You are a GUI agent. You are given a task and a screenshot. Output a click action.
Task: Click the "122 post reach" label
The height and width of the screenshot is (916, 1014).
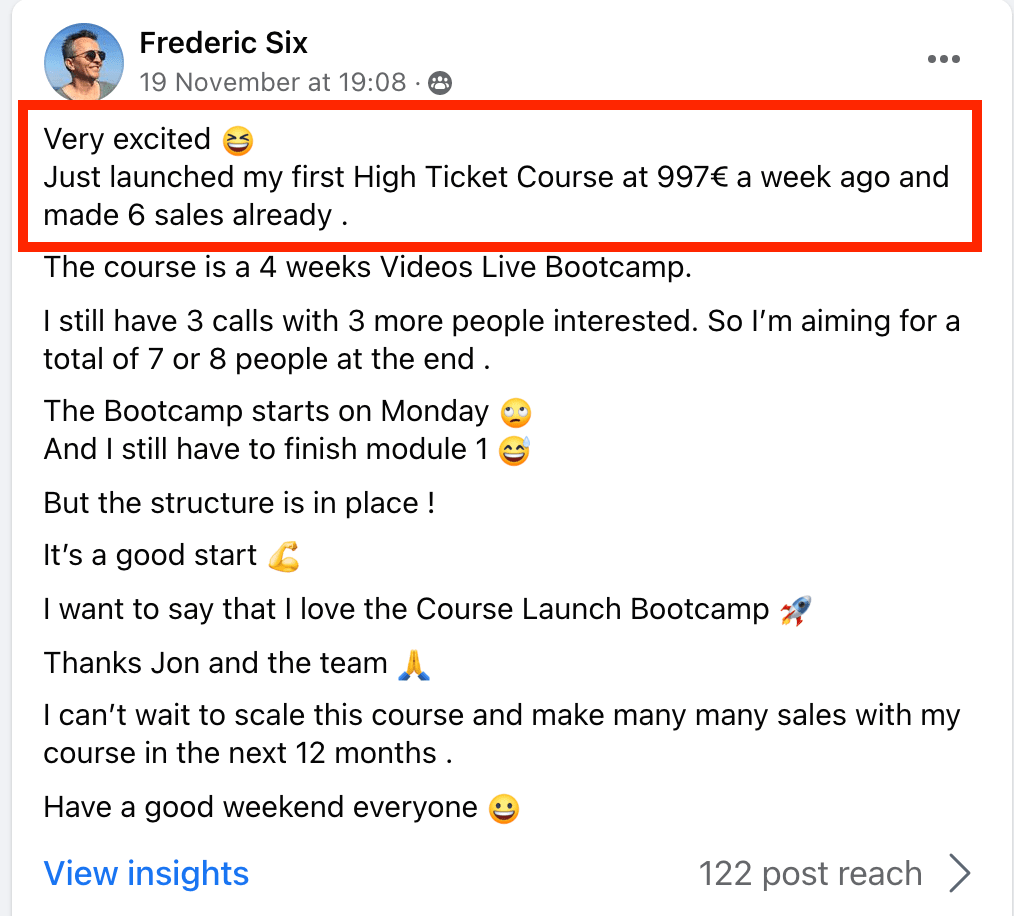810,873
